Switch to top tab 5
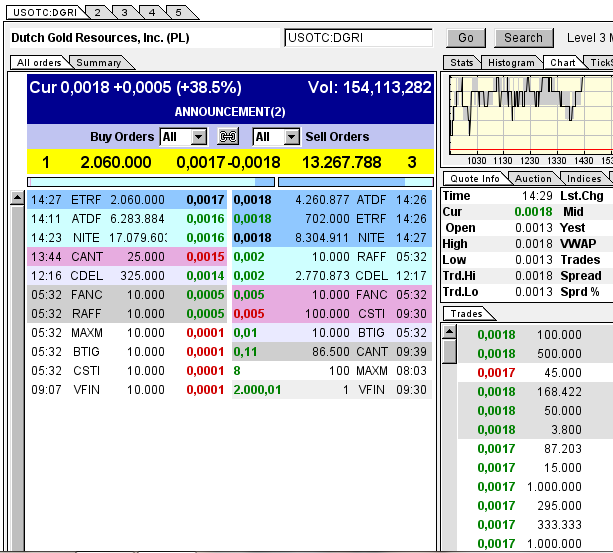Screen dimensions: 613x553 pyautogui.click(x=179, y=13)
